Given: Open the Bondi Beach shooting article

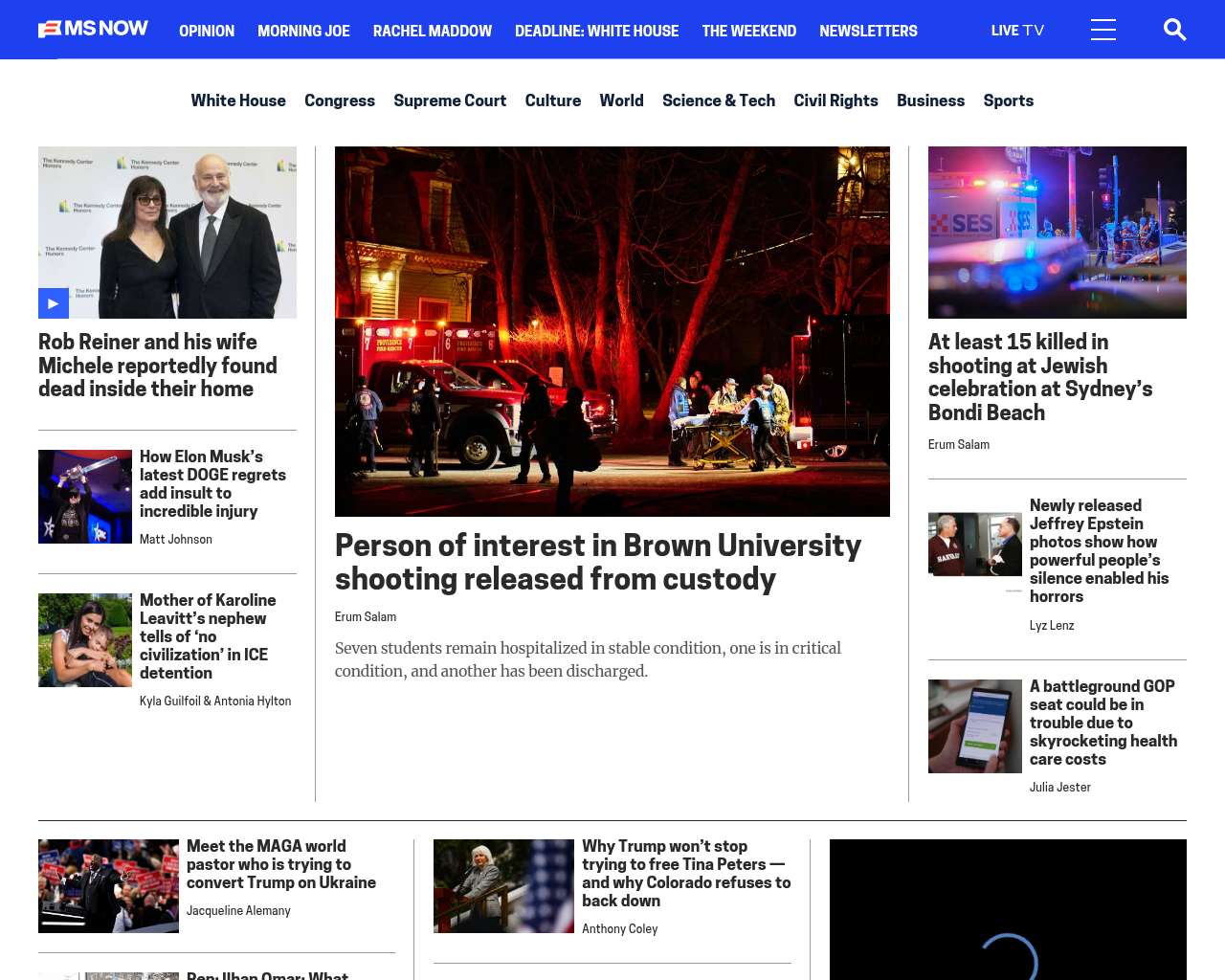Looking at the screenshot, I should [x=1039, y=377].
